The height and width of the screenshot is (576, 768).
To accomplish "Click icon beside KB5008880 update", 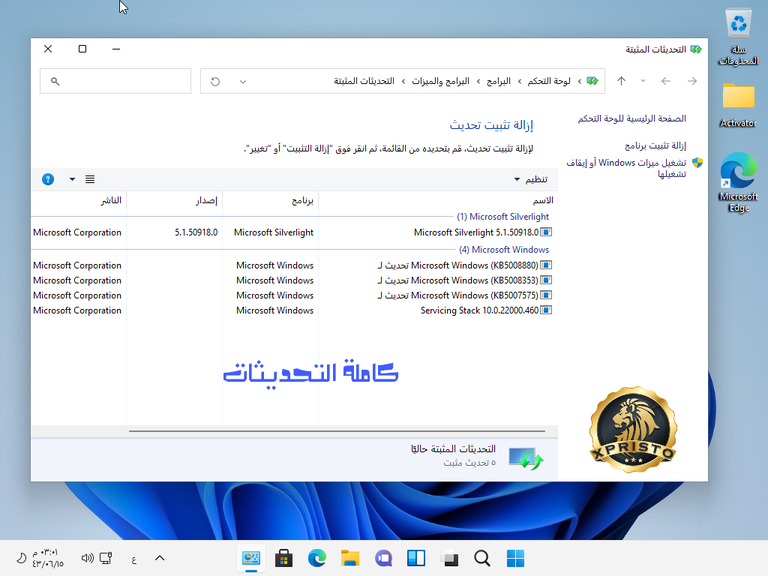I will pos(546,265).
